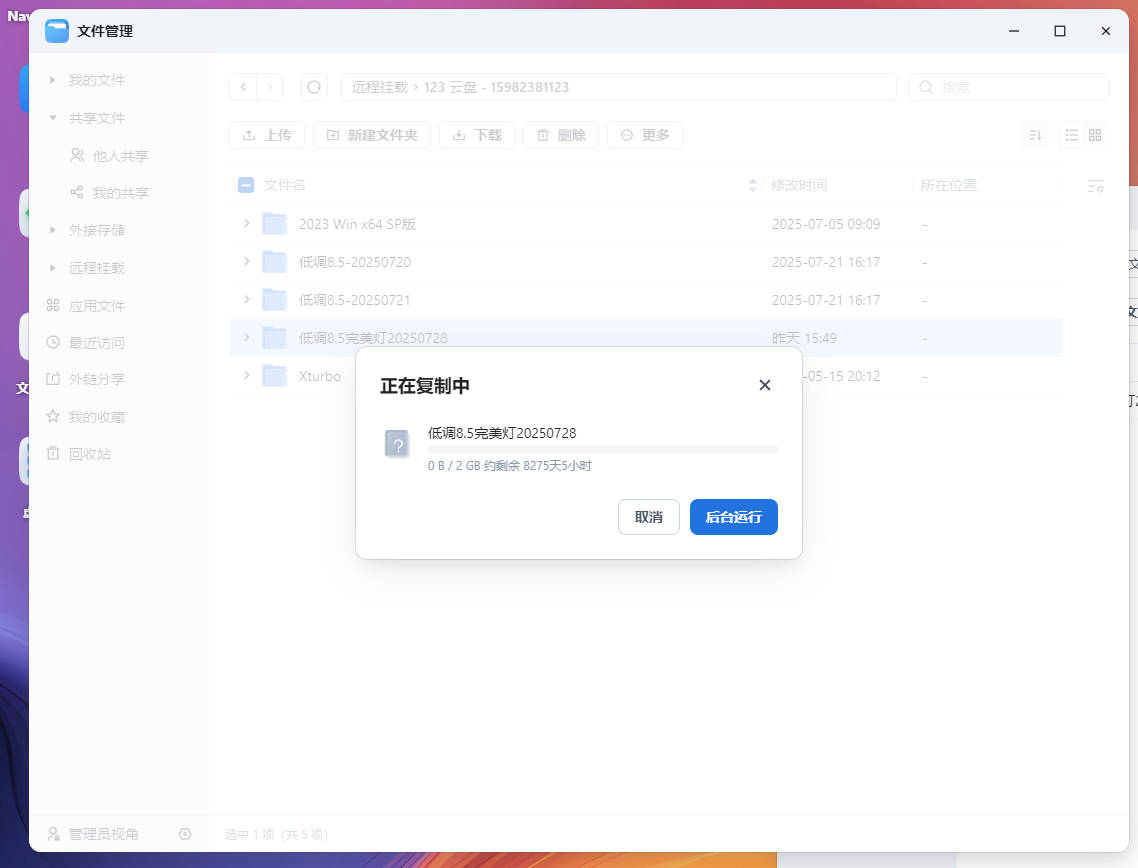Open 最近访问 in sidebar
This screenshot has width=1138, height=868.
97,343
